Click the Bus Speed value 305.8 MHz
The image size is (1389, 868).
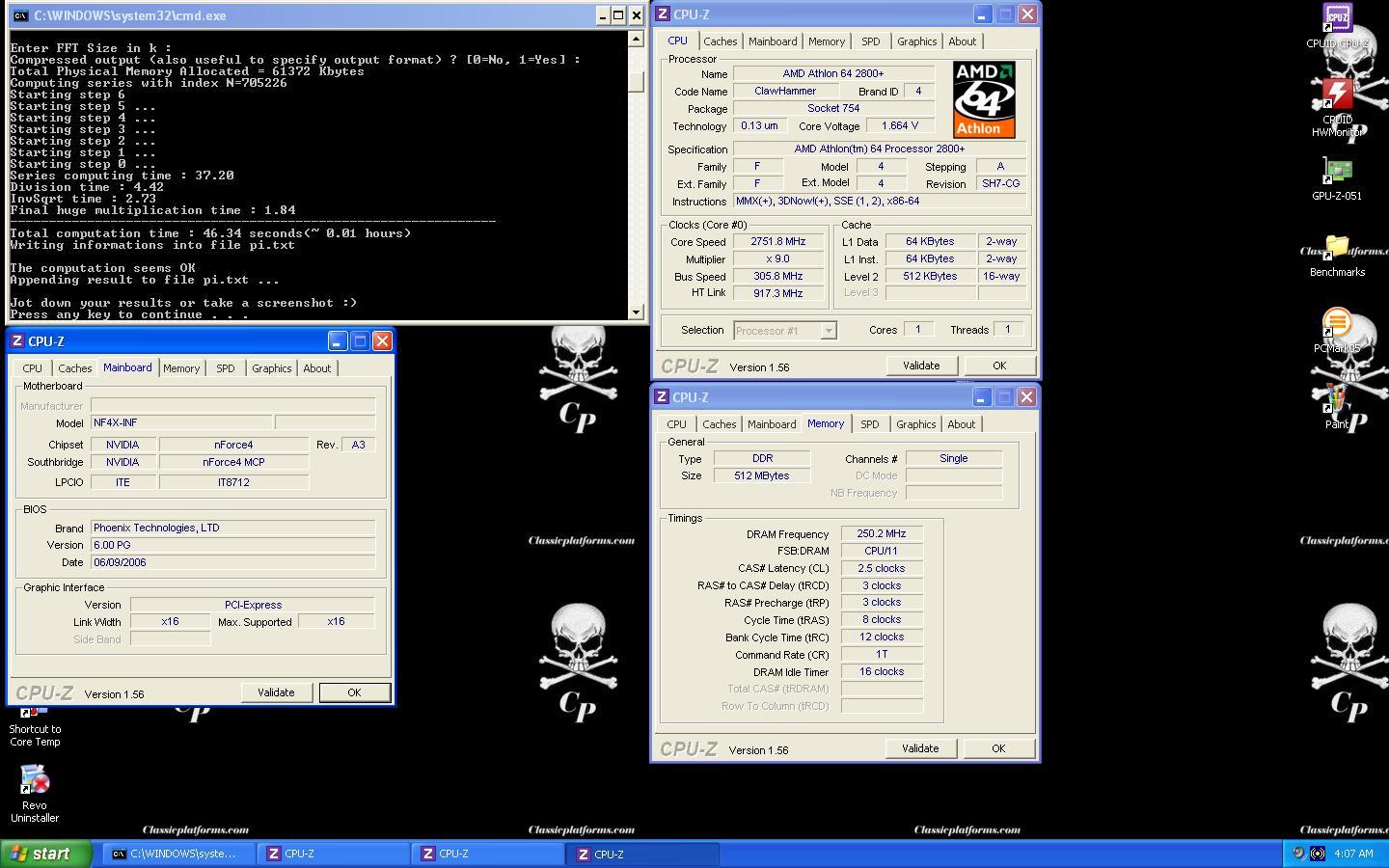[779, 276]
